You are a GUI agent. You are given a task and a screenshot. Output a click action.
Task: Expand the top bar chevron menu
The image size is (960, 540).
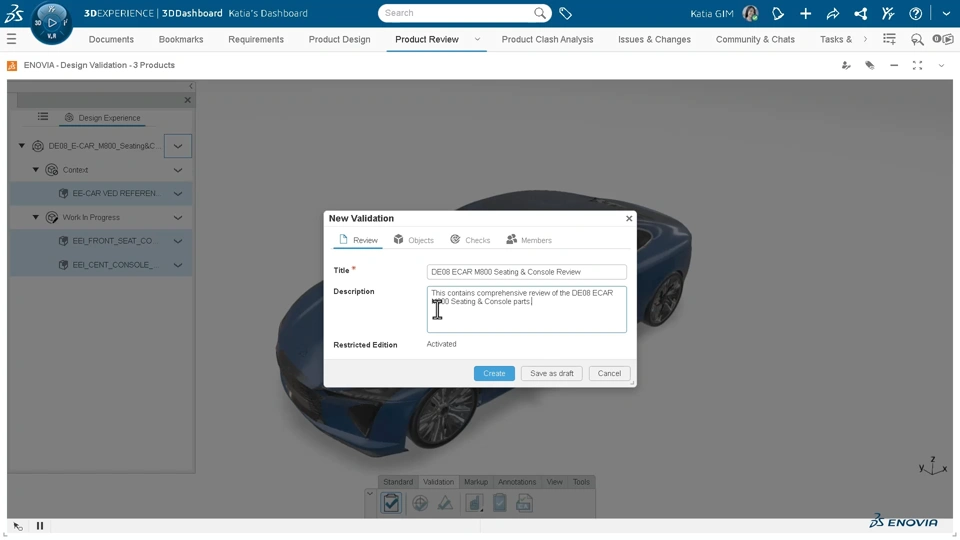click(x=946, y=13)
